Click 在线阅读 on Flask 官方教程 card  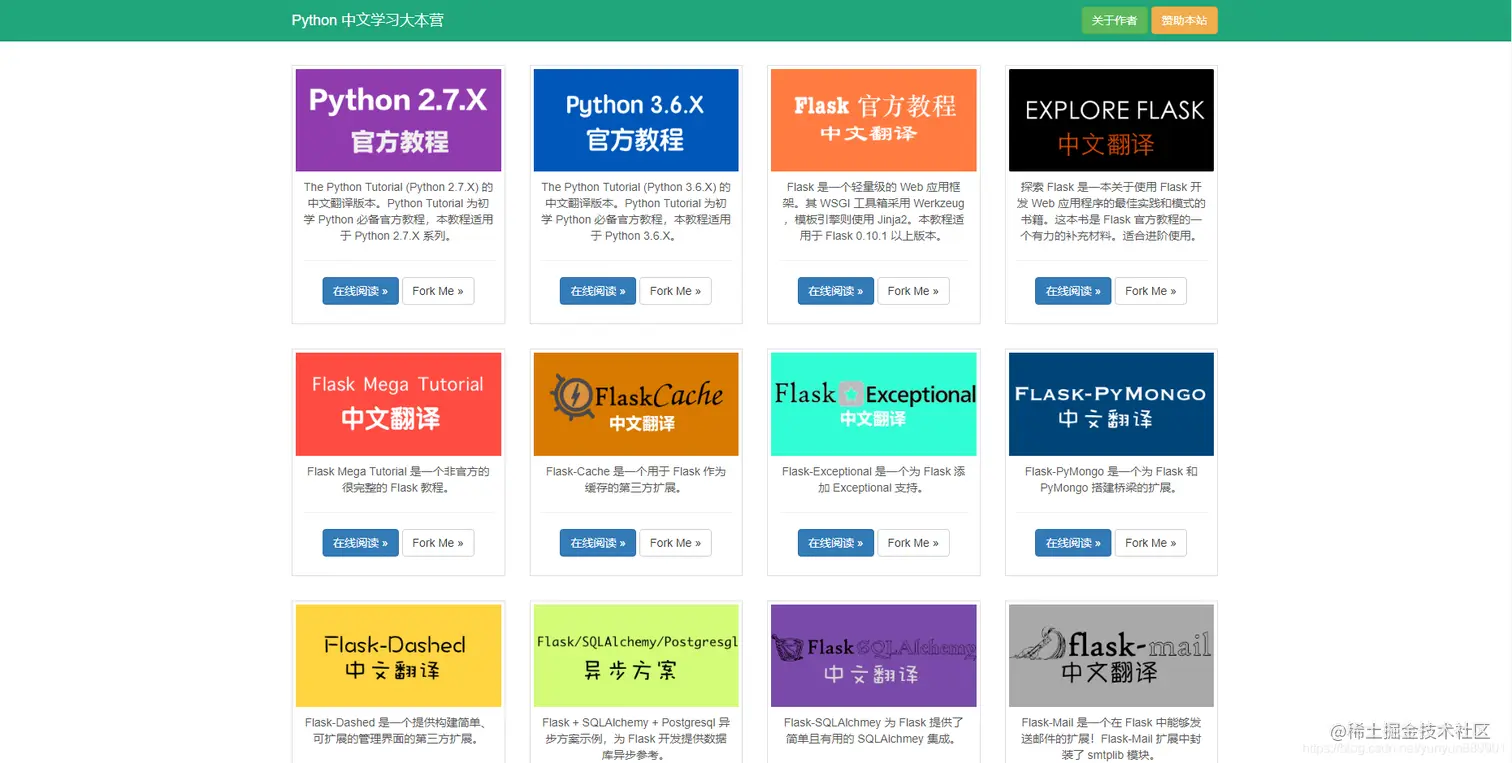click(x=835, y=291)
